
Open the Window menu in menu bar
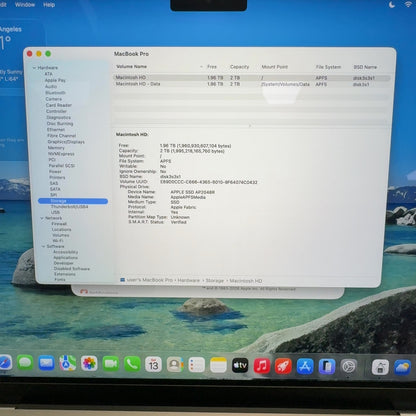pos(25,5)
